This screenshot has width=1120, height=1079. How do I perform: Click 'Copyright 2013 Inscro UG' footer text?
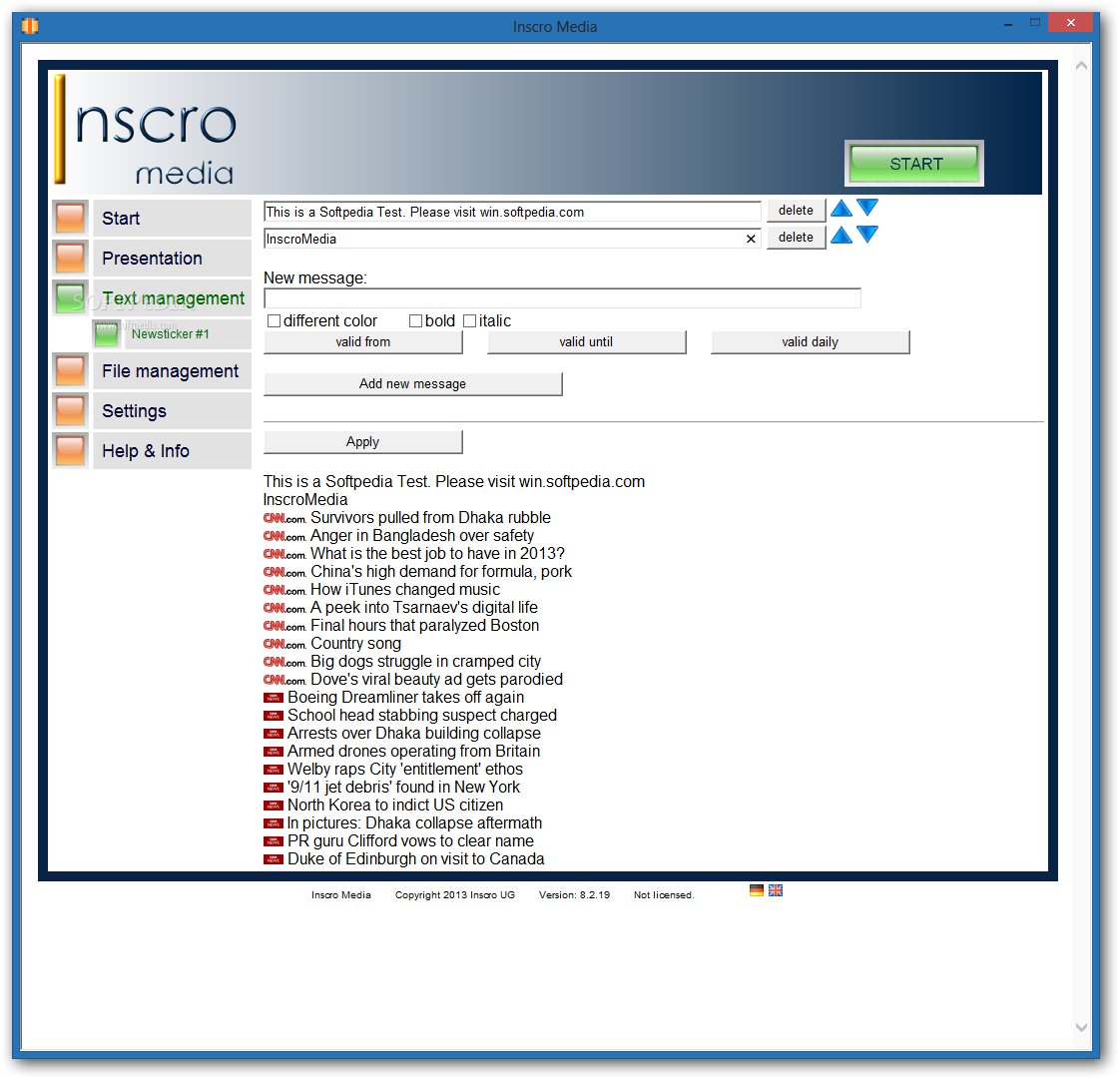455,895
